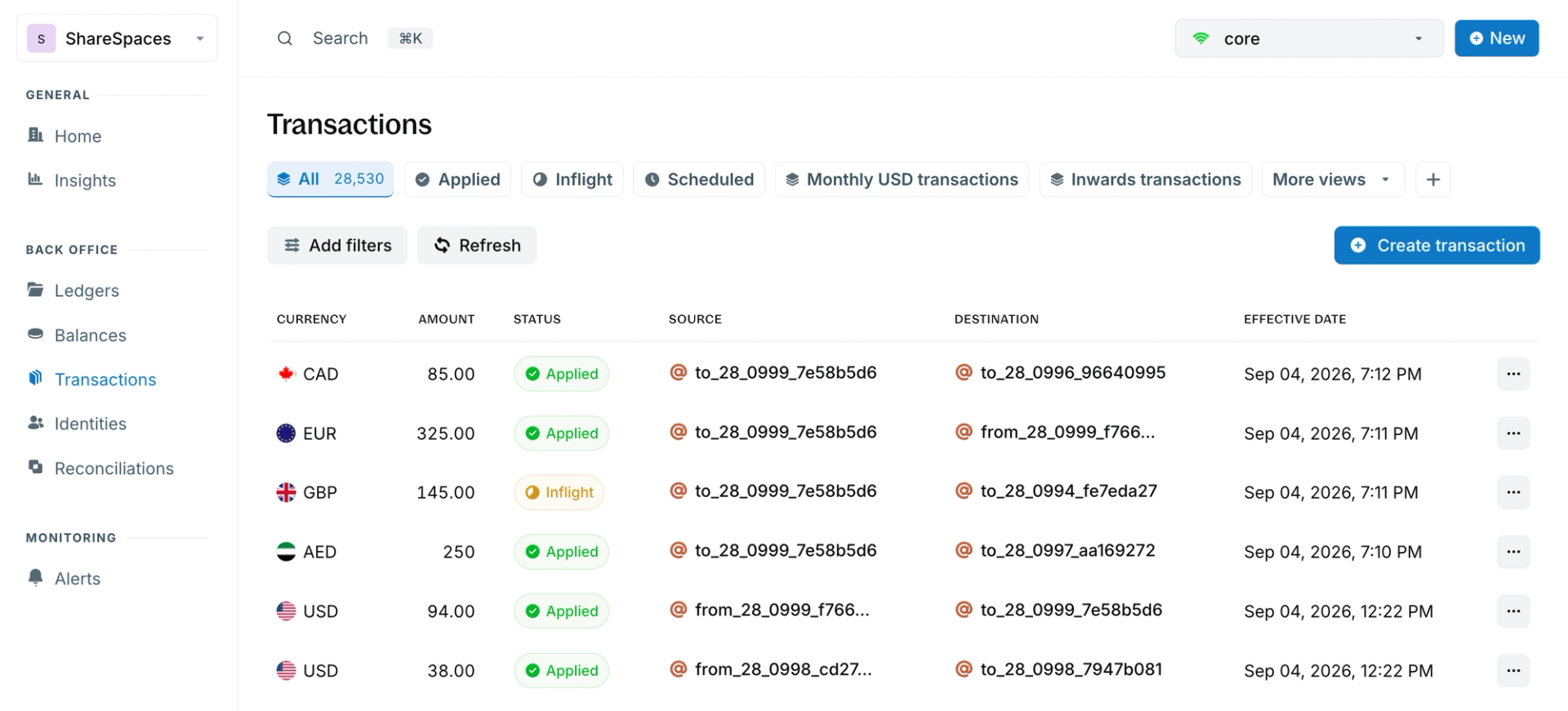Viewport: 1568px width, 711px height.
Task: Open Monthly USD transactions view
Action: click(902, 180)
